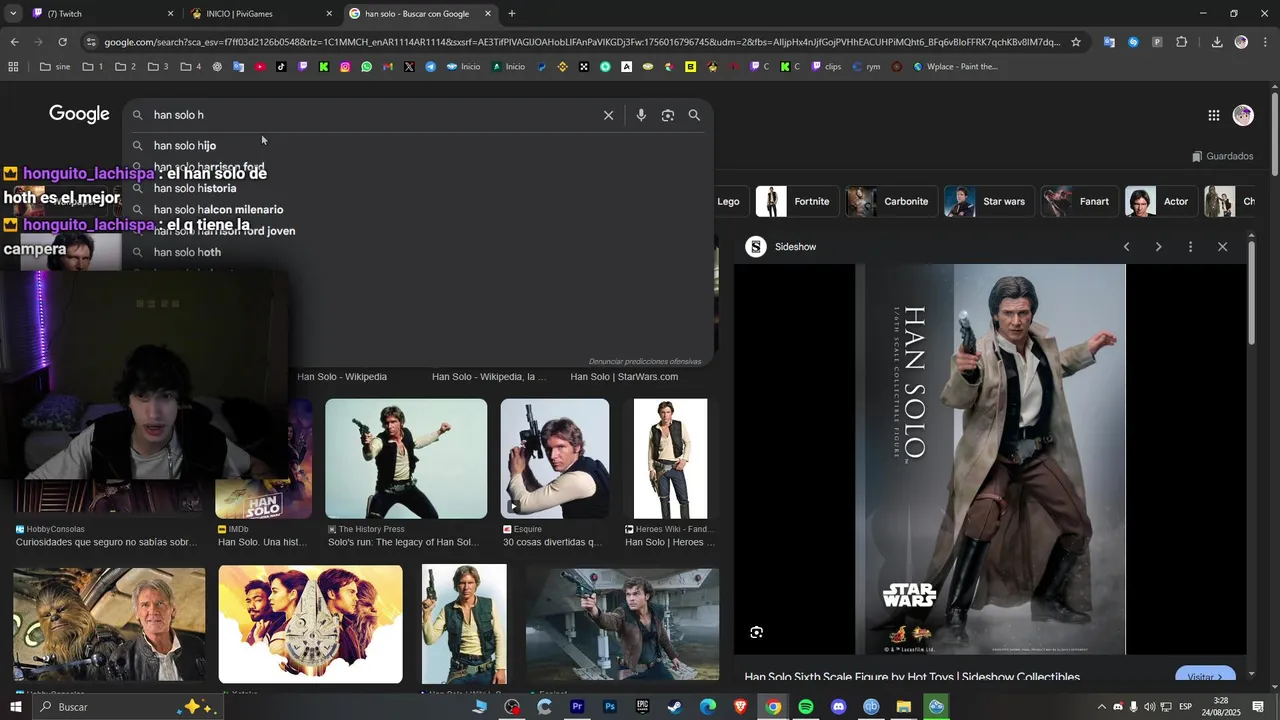Close the Sideshow image preview panel
The height and width of the screenshot is (720, 1280).
tap(1222, 247)
